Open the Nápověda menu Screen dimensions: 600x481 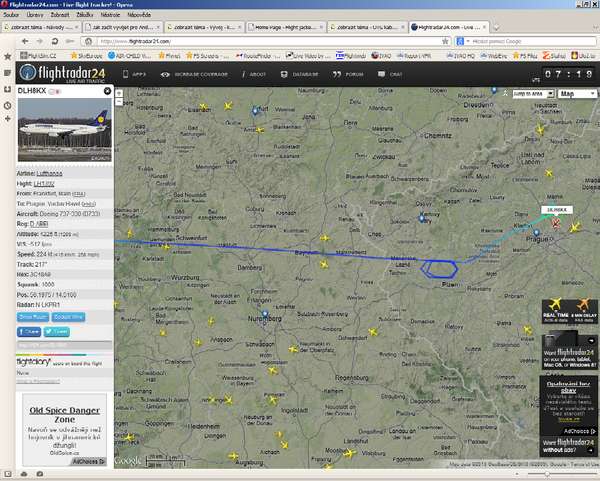139,15
